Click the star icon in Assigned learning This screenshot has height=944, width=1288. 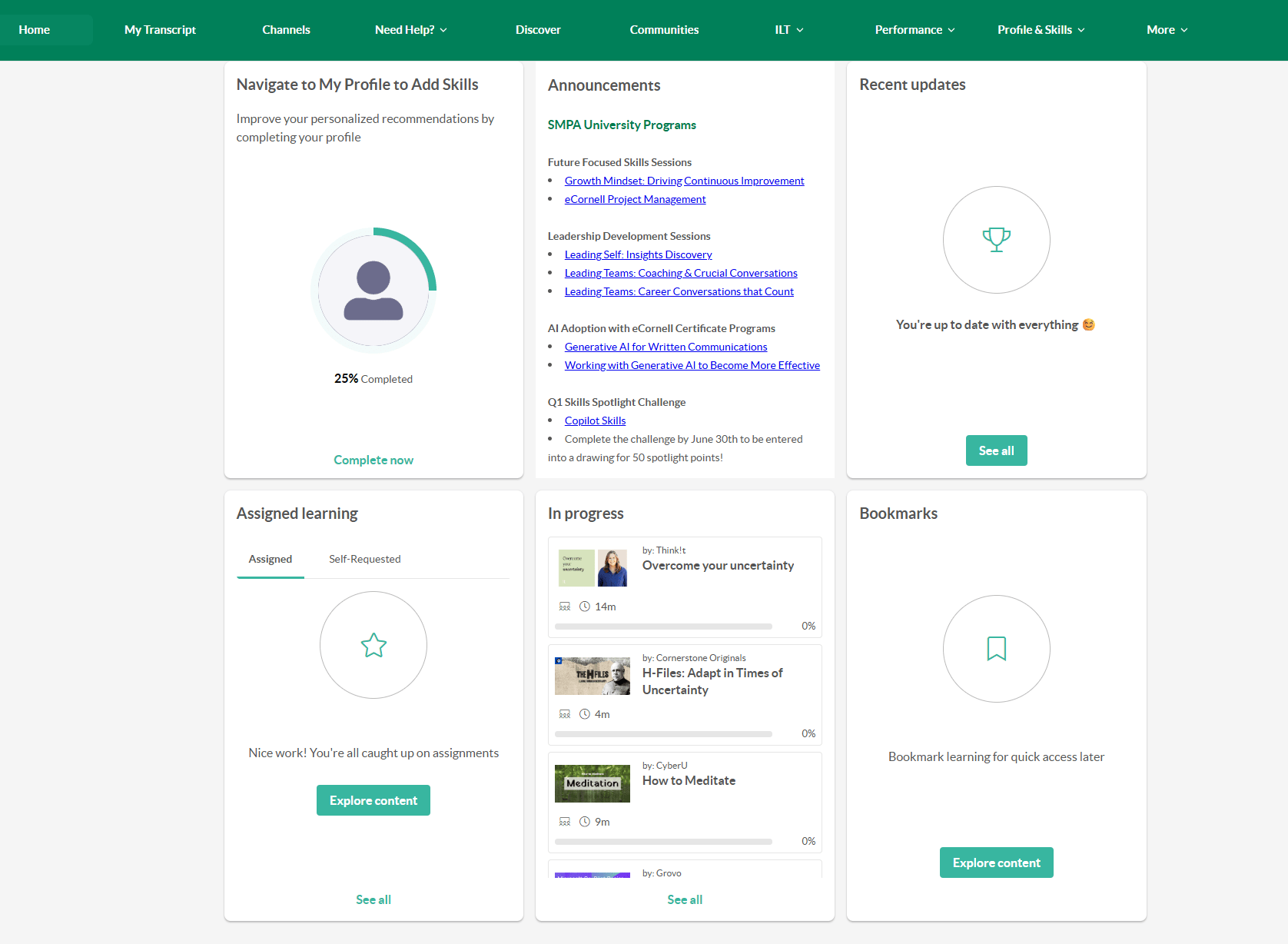tap(373, 645)
